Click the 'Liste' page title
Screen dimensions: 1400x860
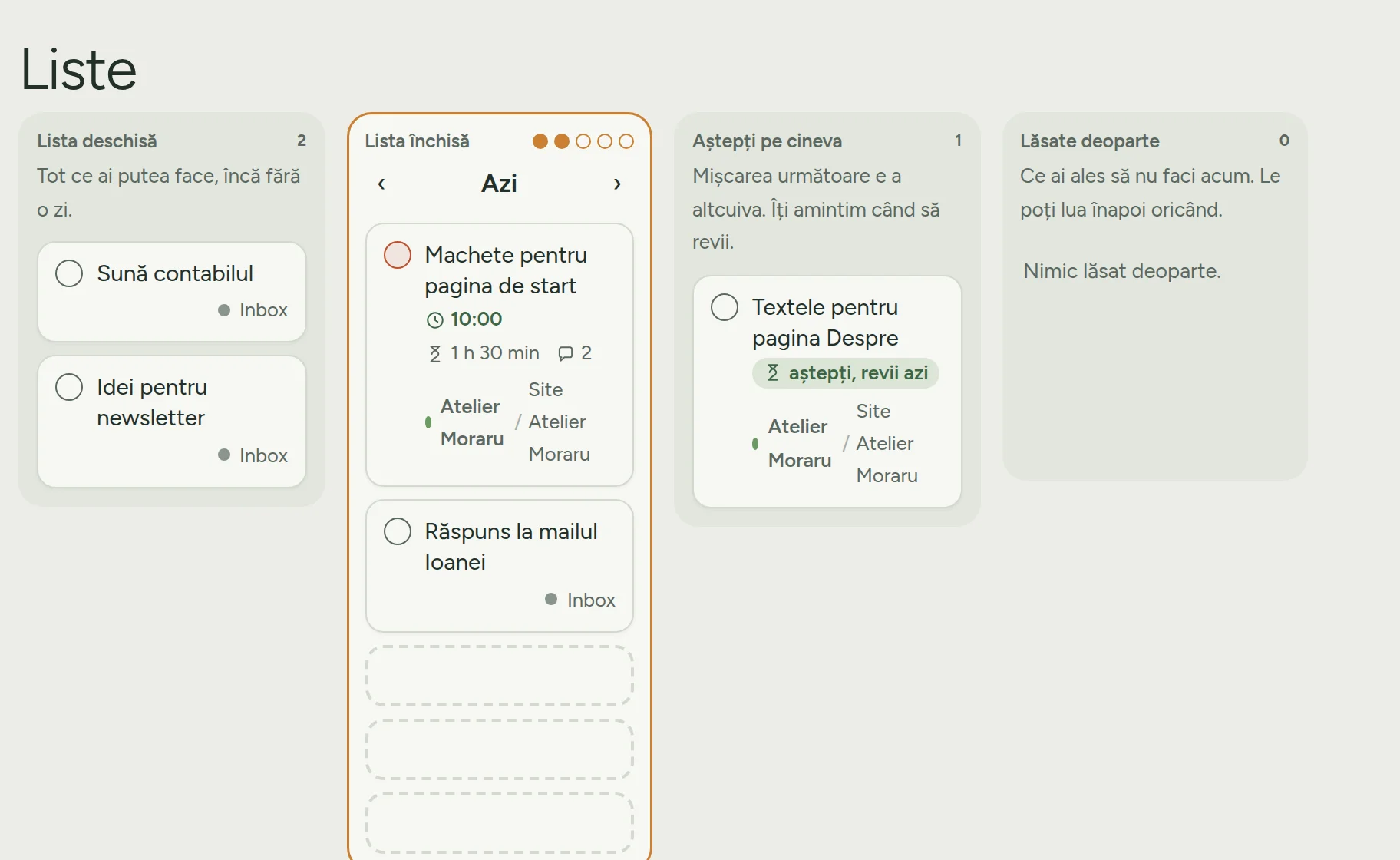coord(78,70)
